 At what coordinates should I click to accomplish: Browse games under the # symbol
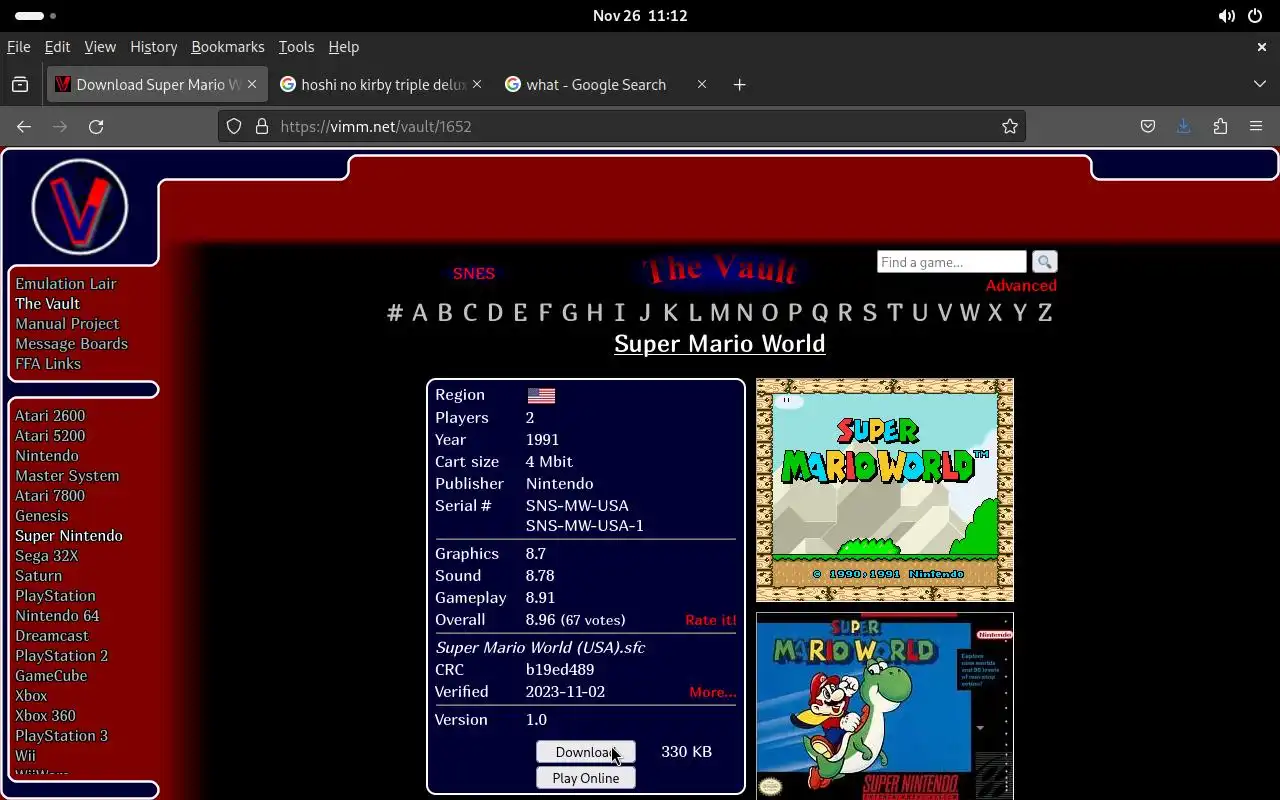[x=395, y=313]
